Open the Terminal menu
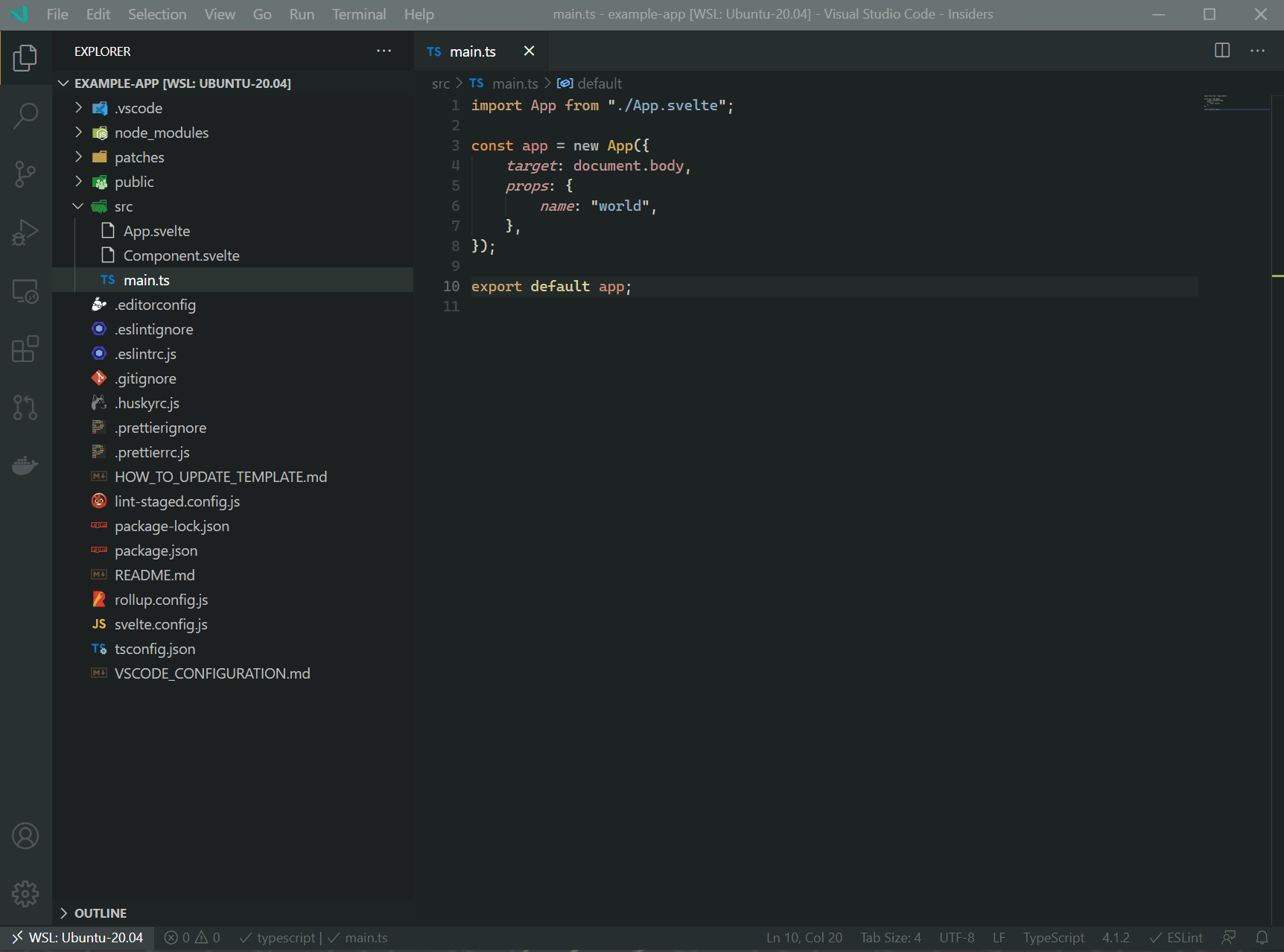This screenshot has height=952, width=1284. pos(358,14)
